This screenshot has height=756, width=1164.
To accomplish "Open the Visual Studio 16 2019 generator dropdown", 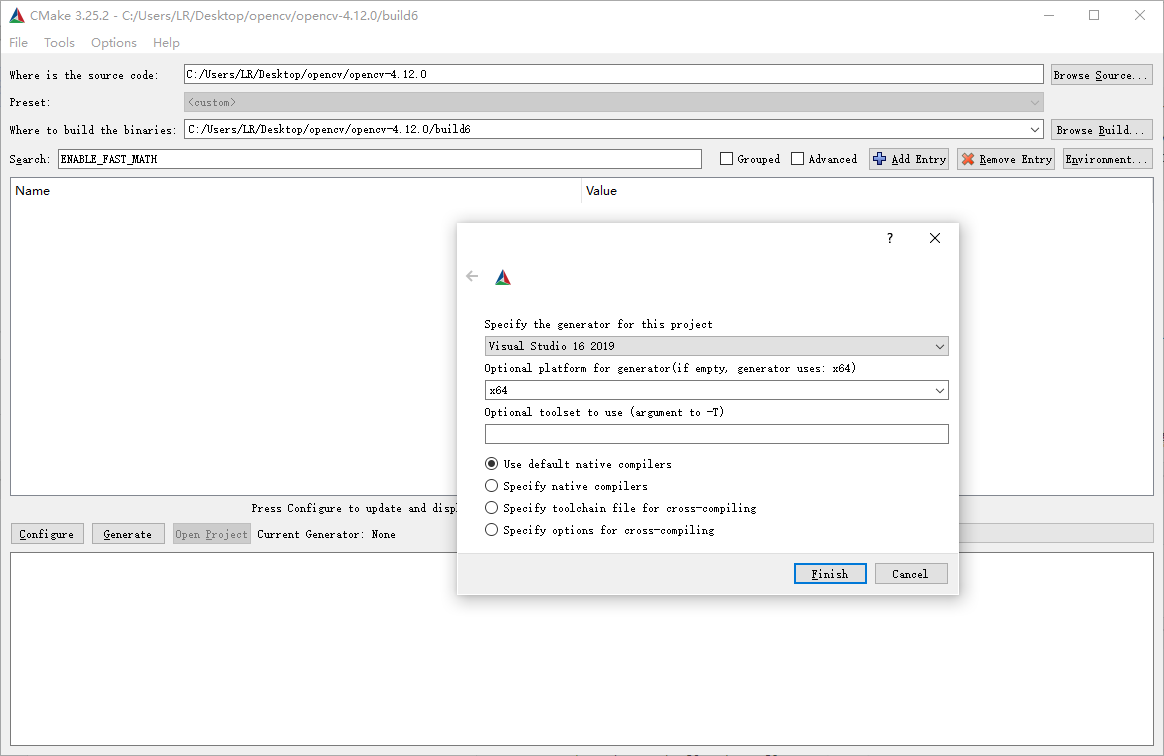I will (x=716, y=346).
